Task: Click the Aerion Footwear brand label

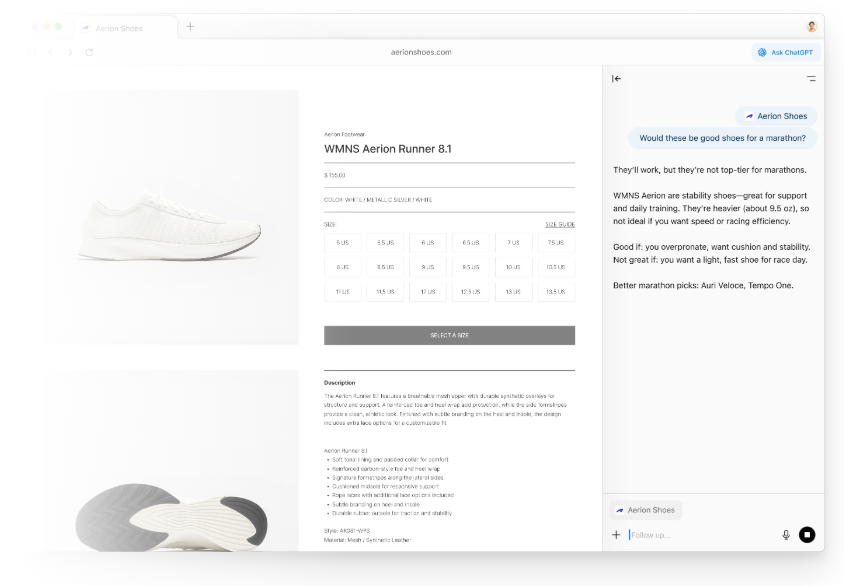Action: [x=344, y=135]
